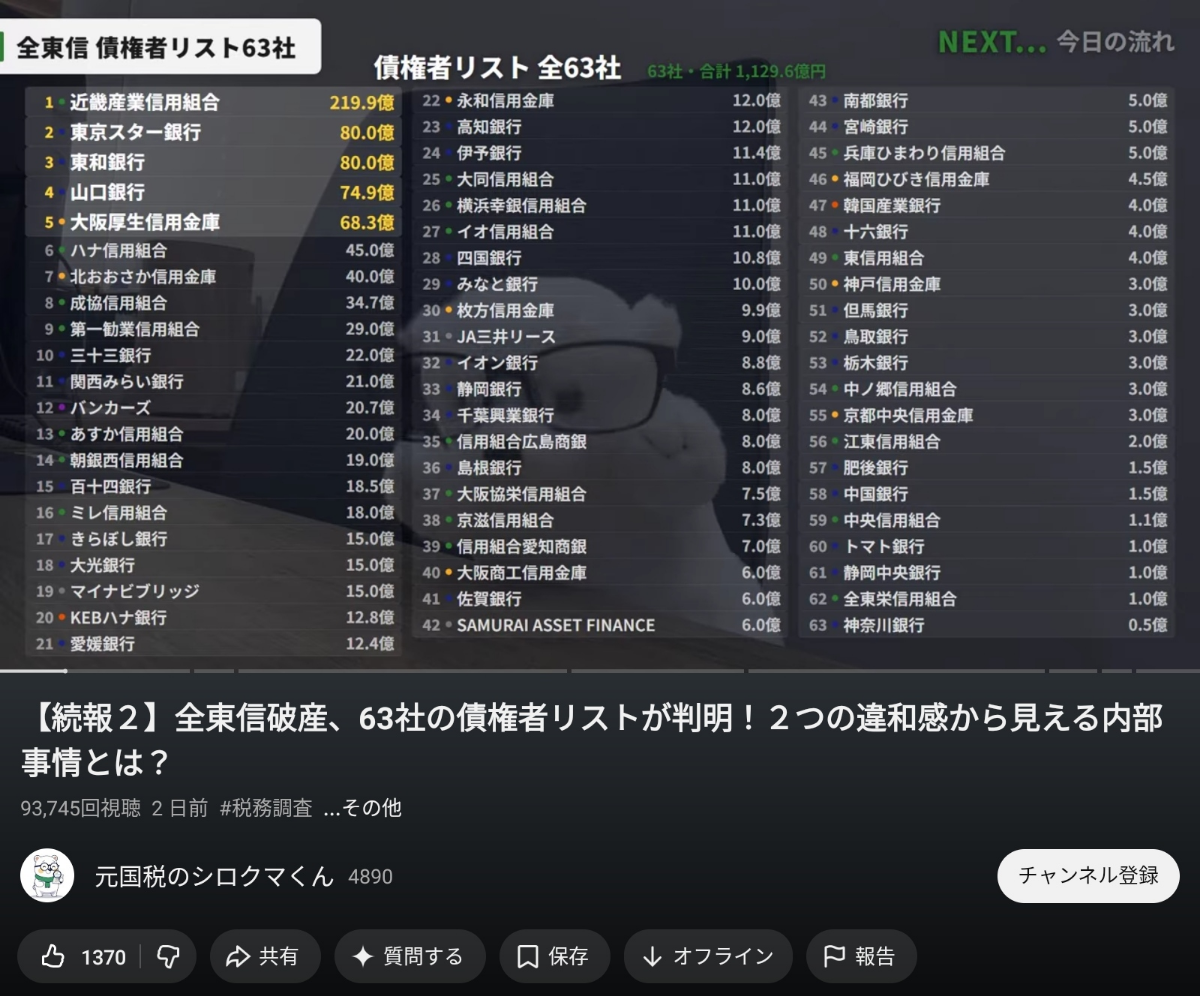The image size is (1200, 996).
Task: Click row 42 SAMURAI ASSET FINANCE
Action: [600, 625]
